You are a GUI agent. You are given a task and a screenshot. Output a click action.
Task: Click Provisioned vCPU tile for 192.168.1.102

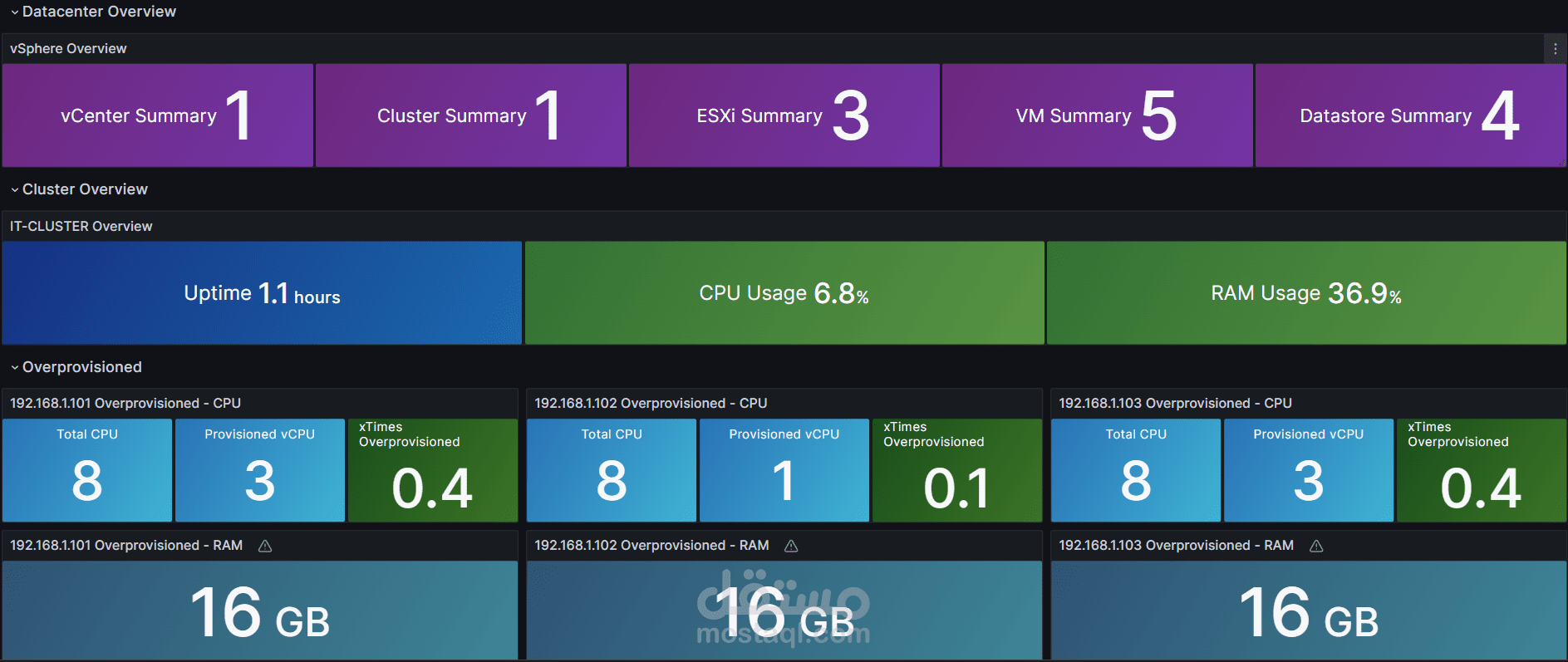784,471
